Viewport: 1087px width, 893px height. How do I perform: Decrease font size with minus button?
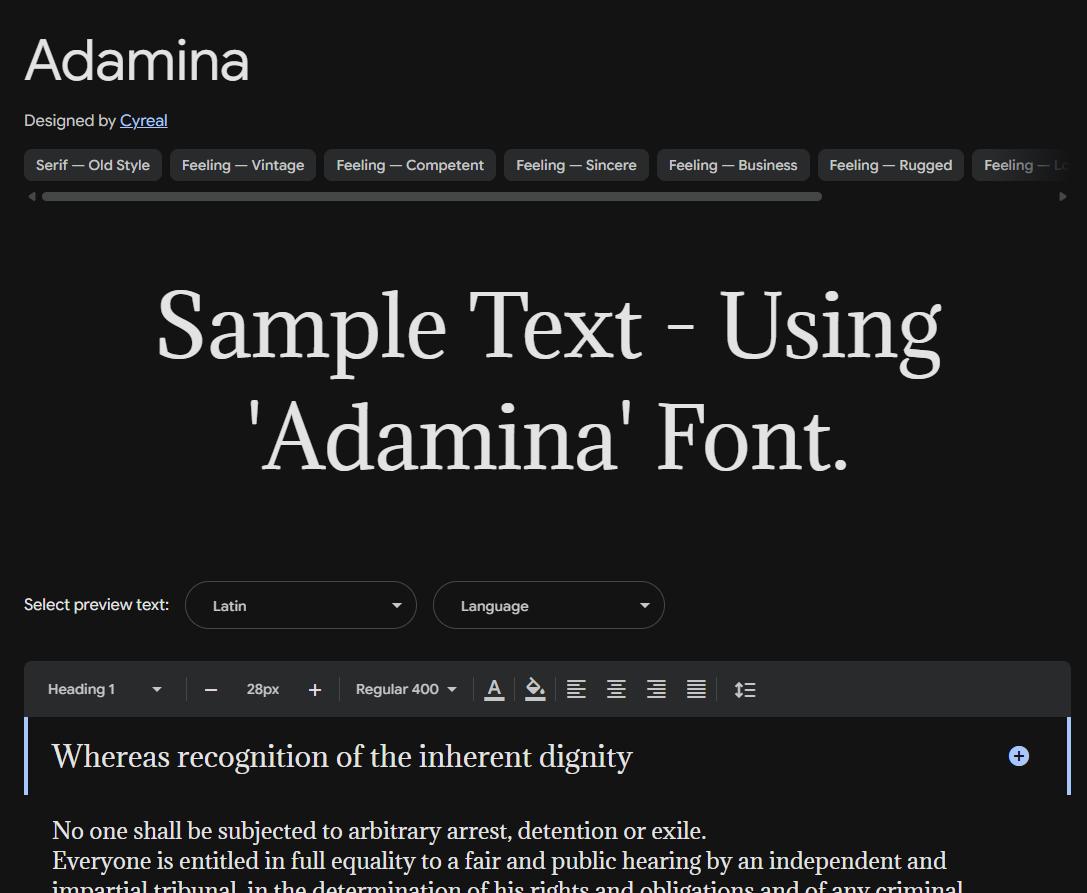(211, 690)
